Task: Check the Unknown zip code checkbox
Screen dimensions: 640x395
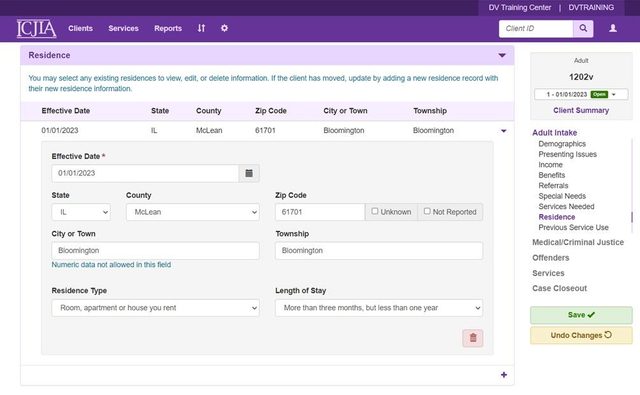Action: (375, 211)
